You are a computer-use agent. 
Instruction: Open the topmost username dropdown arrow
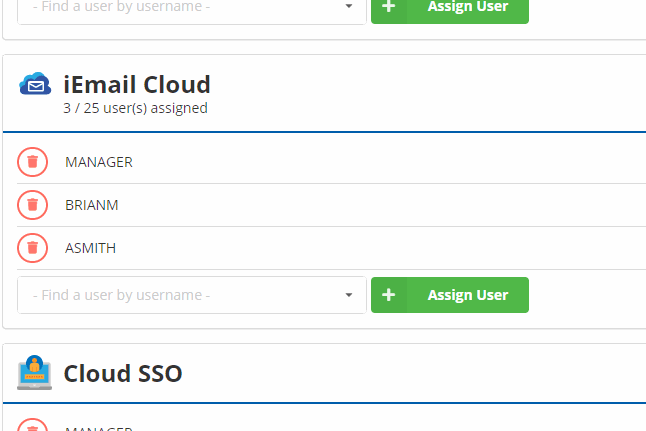point(348,6)
